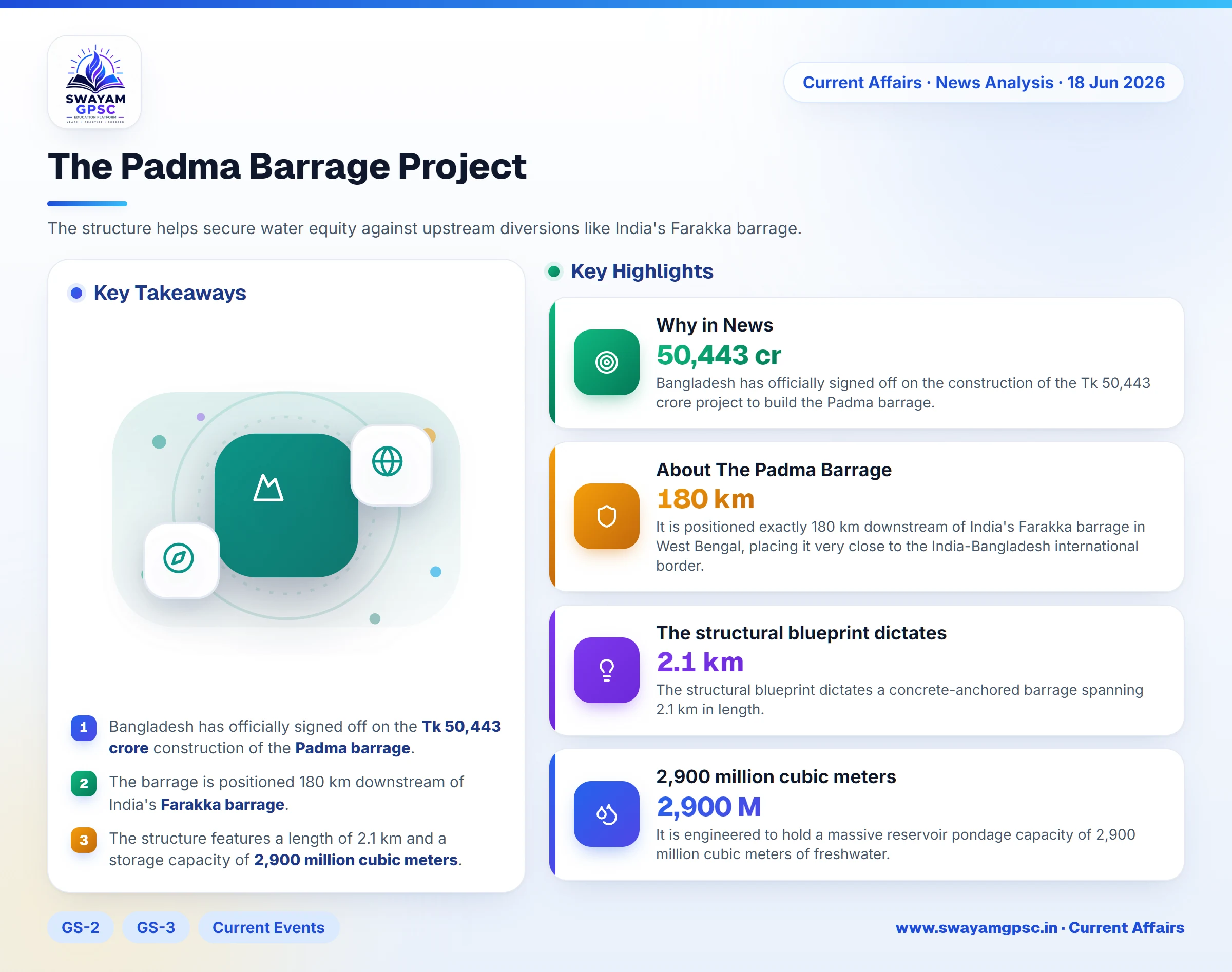Click the globe icon in the illustration

click(387, 461)
